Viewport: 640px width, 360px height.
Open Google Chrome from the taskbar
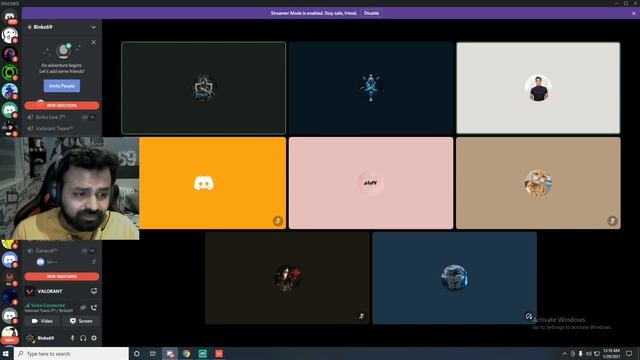coord(187,353)
